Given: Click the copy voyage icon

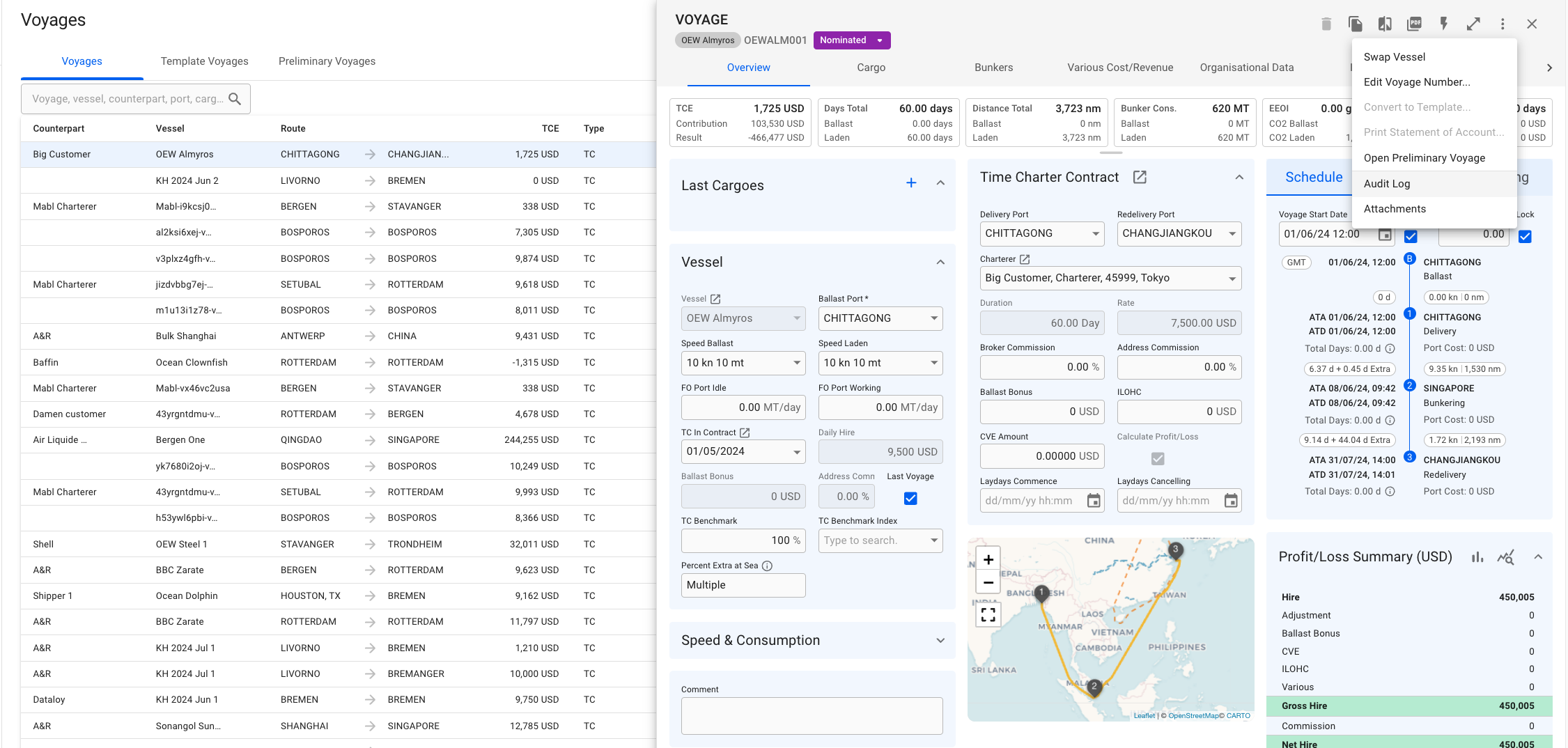Looking at the screenshot, I should [x=1355, y=24].
